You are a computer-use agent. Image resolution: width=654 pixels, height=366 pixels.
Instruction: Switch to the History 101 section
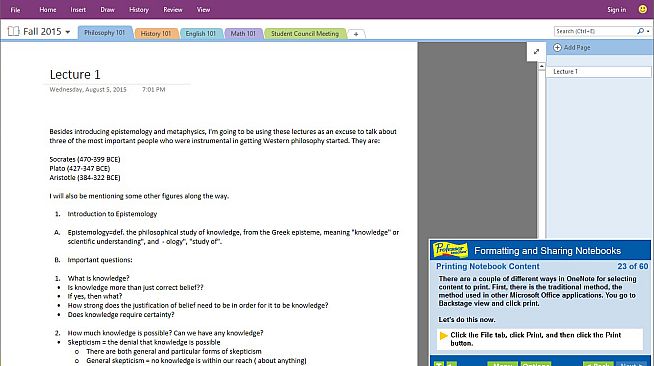click(156, 33)
